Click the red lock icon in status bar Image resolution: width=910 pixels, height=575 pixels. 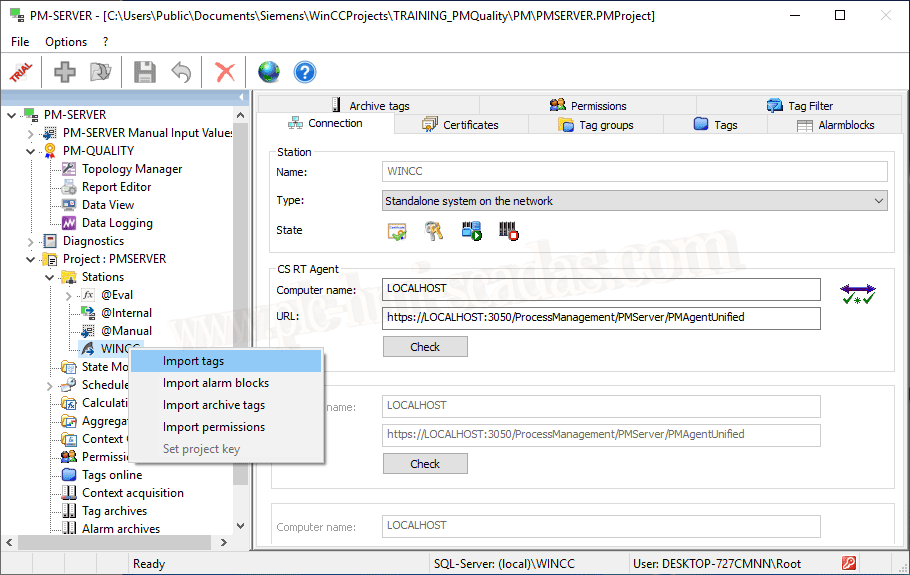849,564
